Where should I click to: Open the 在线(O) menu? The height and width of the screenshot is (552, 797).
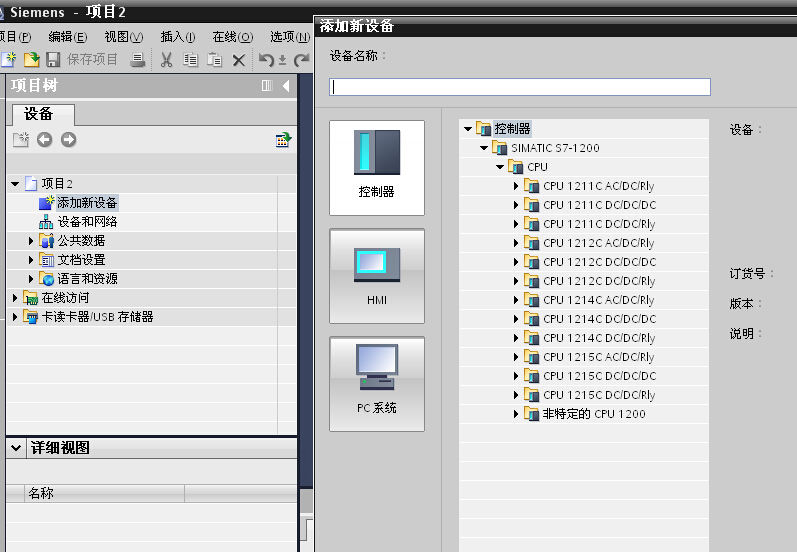(232, 37)
